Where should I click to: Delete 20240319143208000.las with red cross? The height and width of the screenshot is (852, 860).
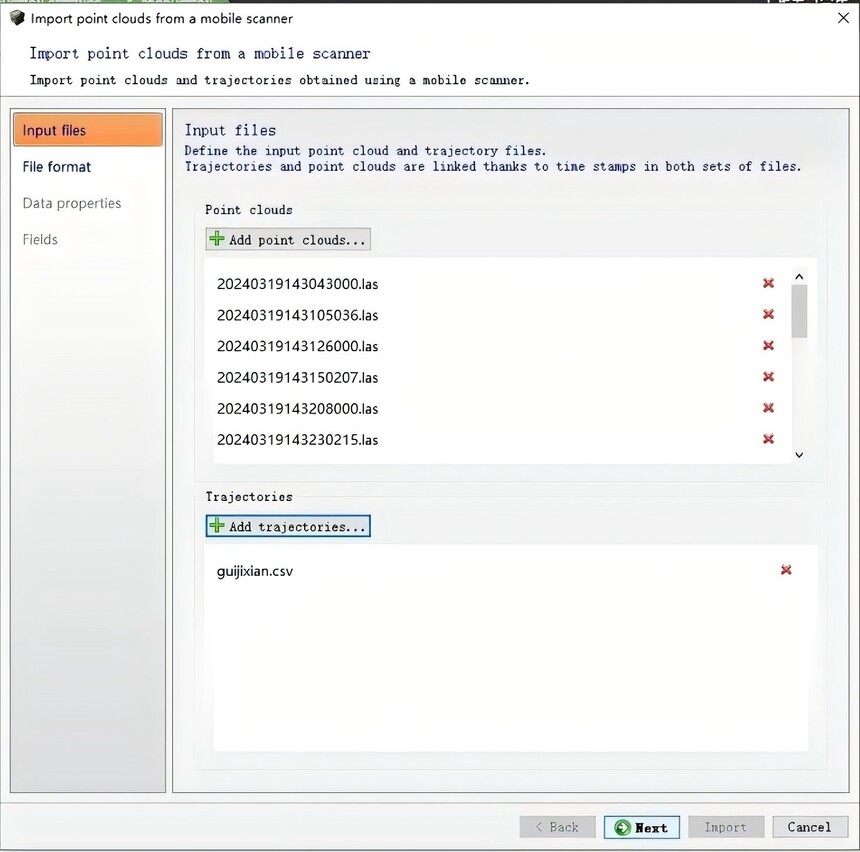click(x=768, y=408)
